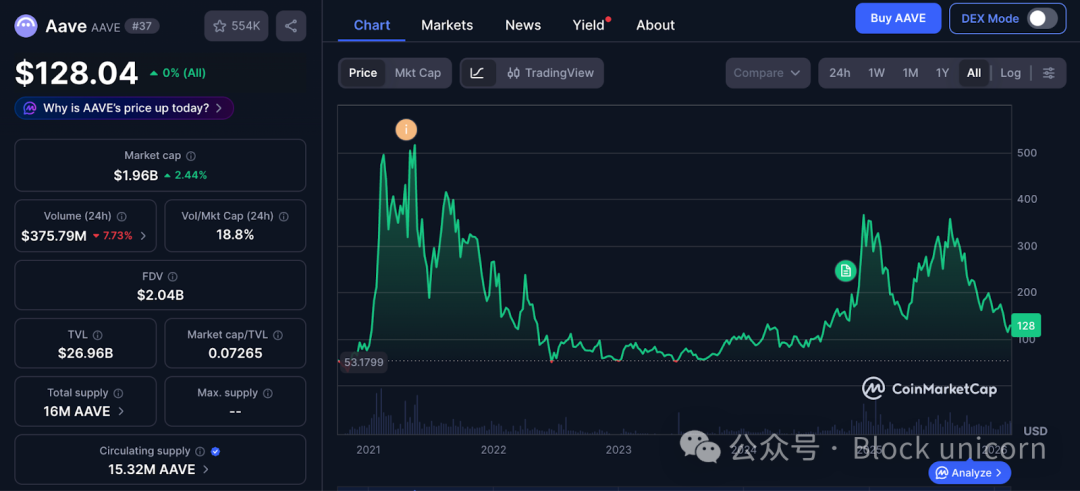Click the TVL info icon
This screenshot has width=1080, height=491.
98,335
